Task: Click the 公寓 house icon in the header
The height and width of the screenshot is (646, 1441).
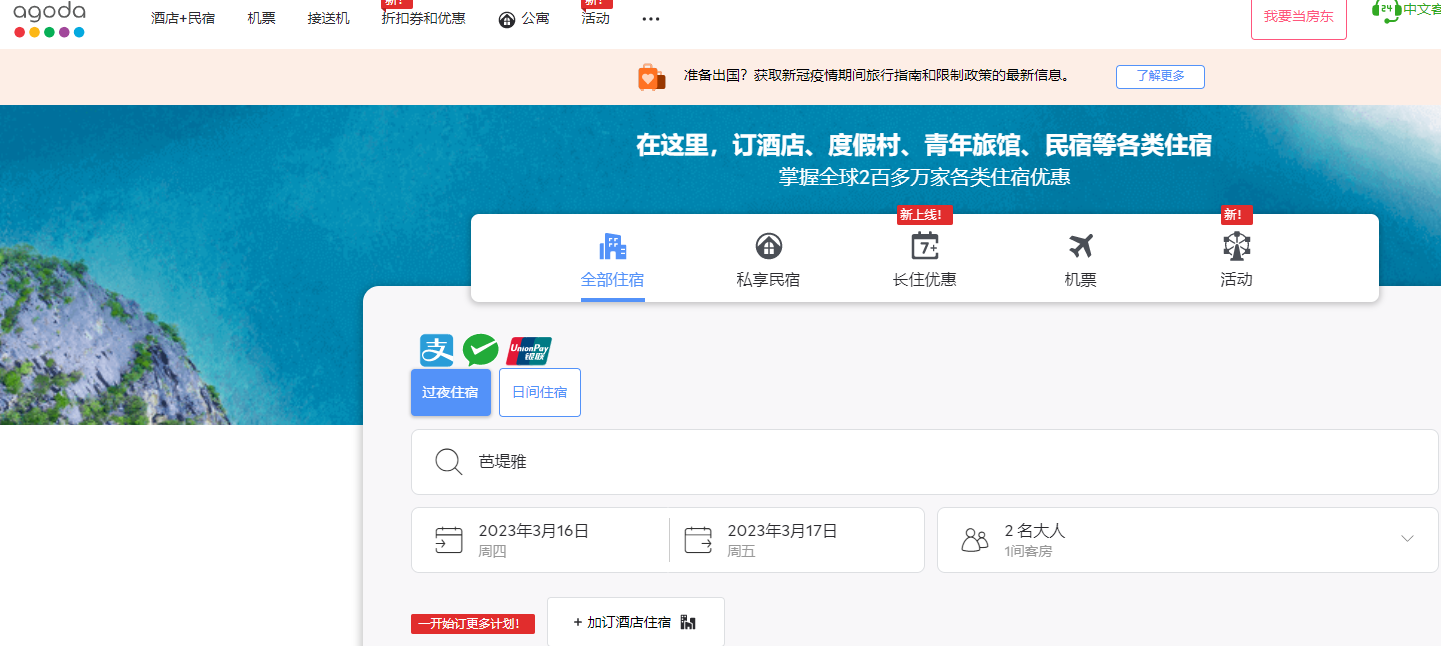Action: 507,19
